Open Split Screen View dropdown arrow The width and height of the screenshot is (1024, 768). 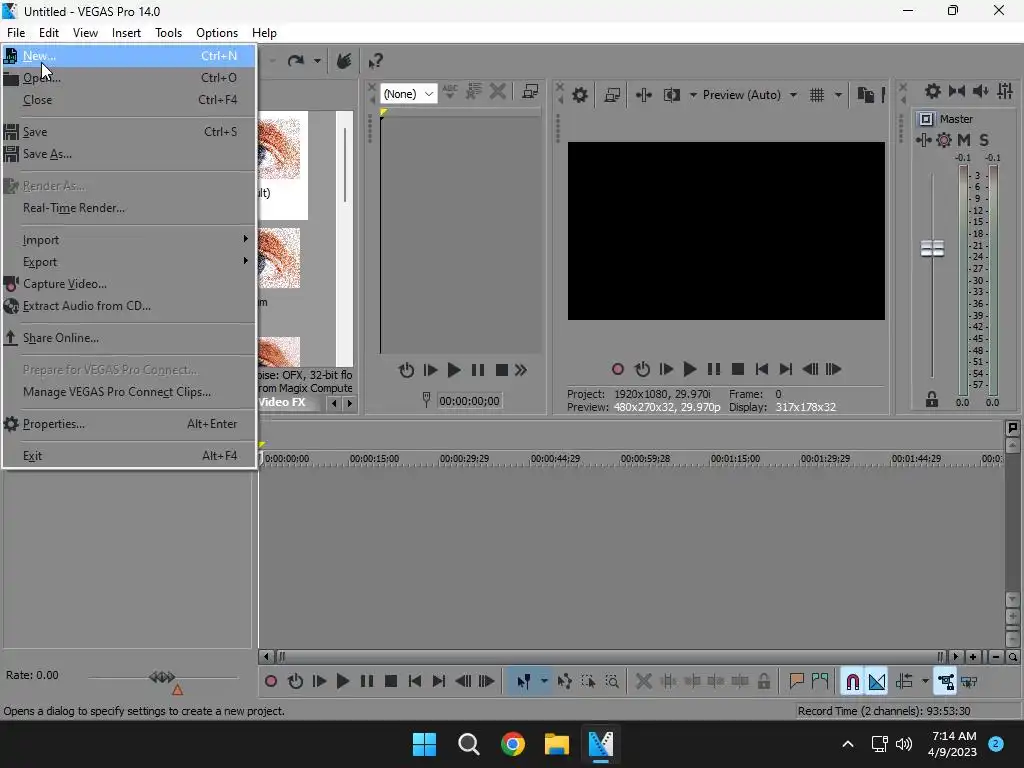[x=693, y=95]
